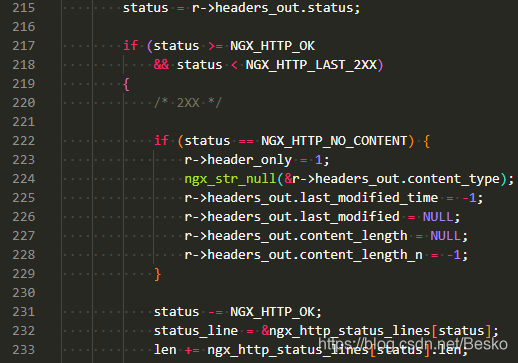Click the closing orange brace on line 229
This screenshot has width=518, height=363.
click(x=158, y=274)
